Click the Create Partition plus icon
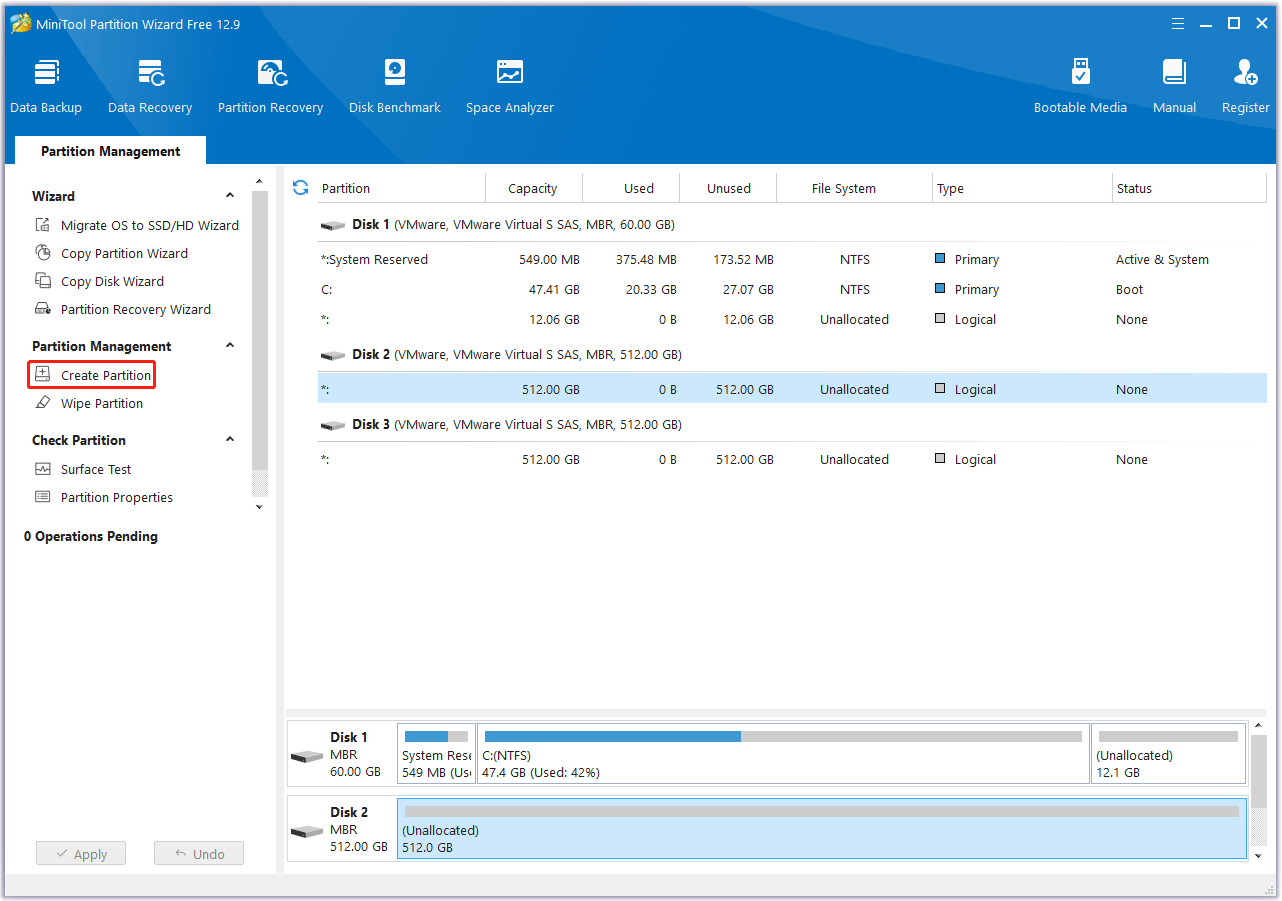1282x901 pixels. tap(42, 375)
